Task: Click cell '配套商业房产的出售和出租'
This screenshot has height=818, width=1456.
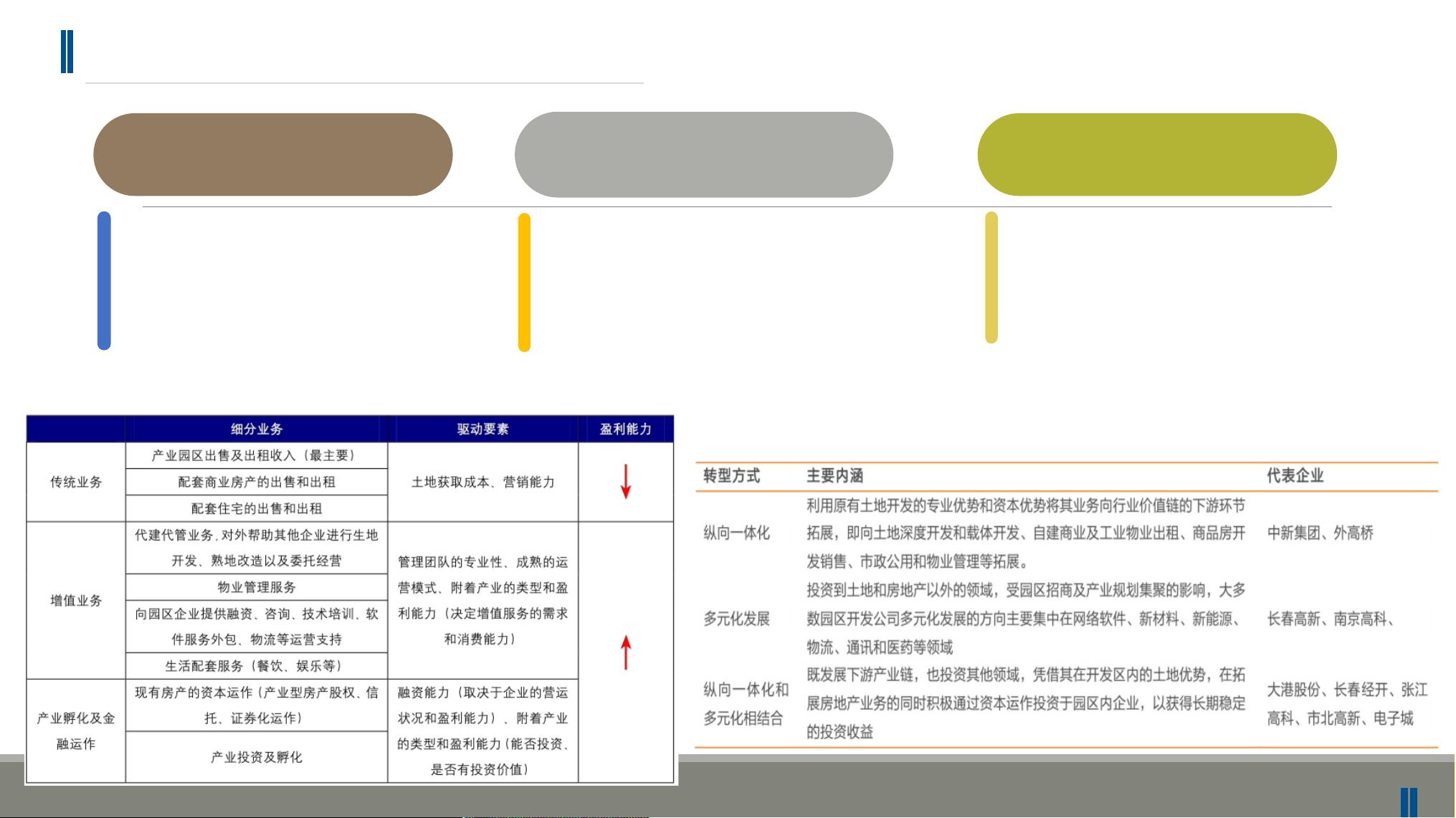Action: [257, 482]
